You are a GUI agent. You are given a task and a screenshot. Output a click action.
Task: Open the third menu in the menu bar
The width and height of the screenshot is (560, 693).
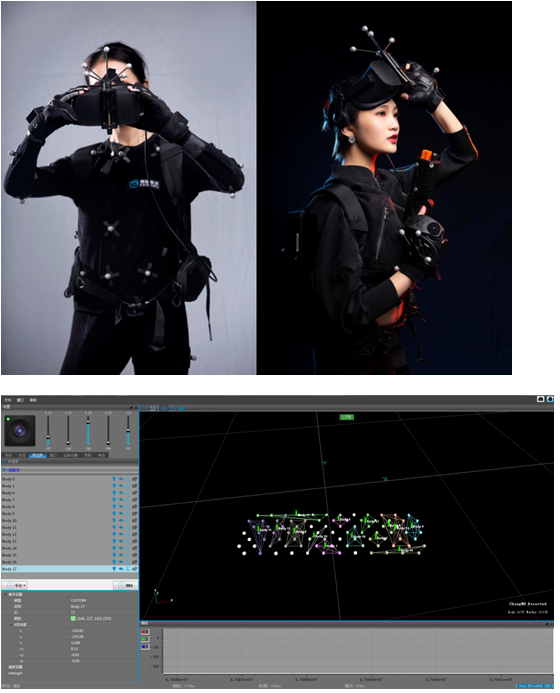(x=33, y=400)
